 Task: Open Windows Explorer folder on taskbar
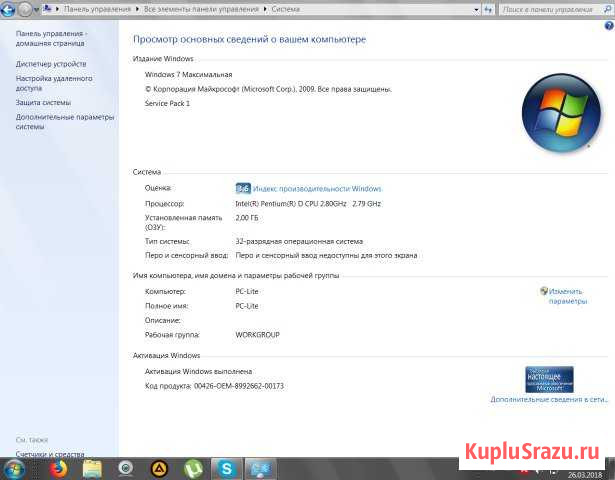coord(92,469)
